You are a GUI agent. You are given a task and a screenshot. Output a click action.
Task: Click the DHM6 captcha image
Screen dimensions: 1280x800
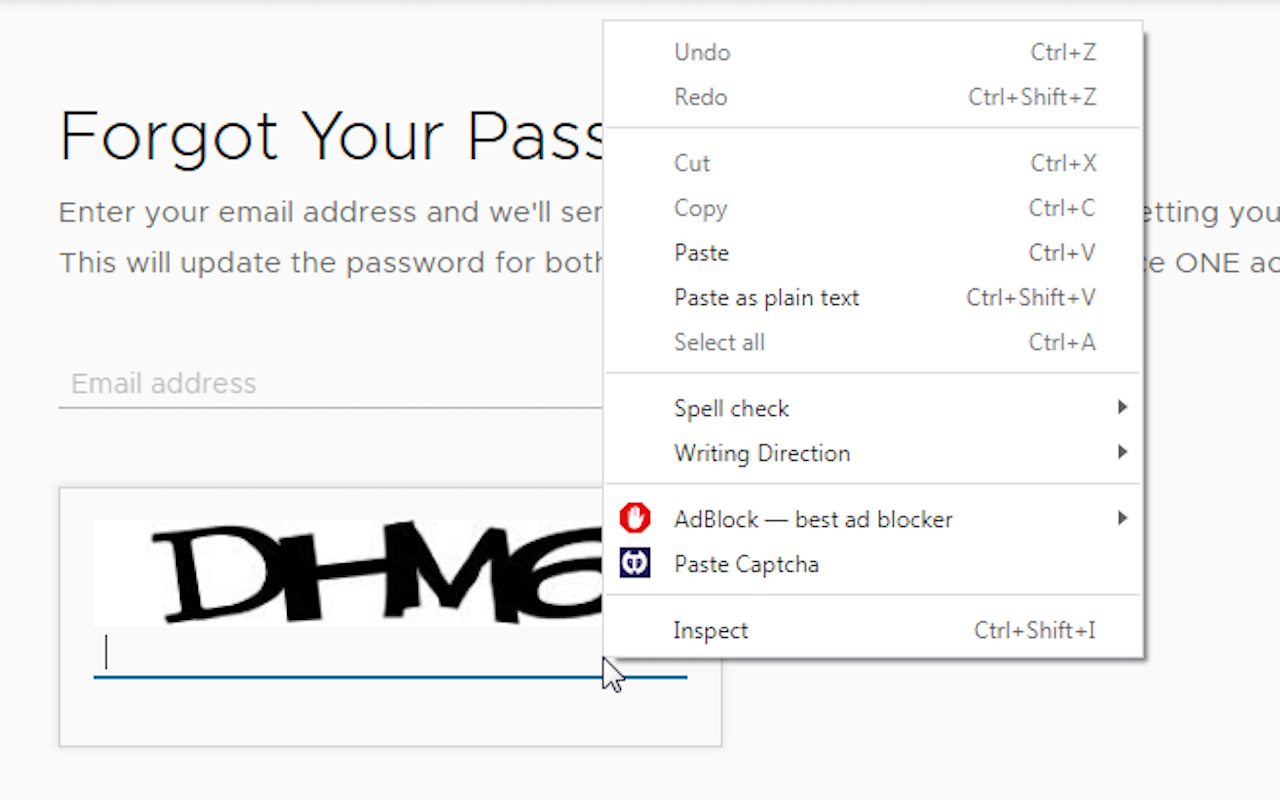pos(349,573)
